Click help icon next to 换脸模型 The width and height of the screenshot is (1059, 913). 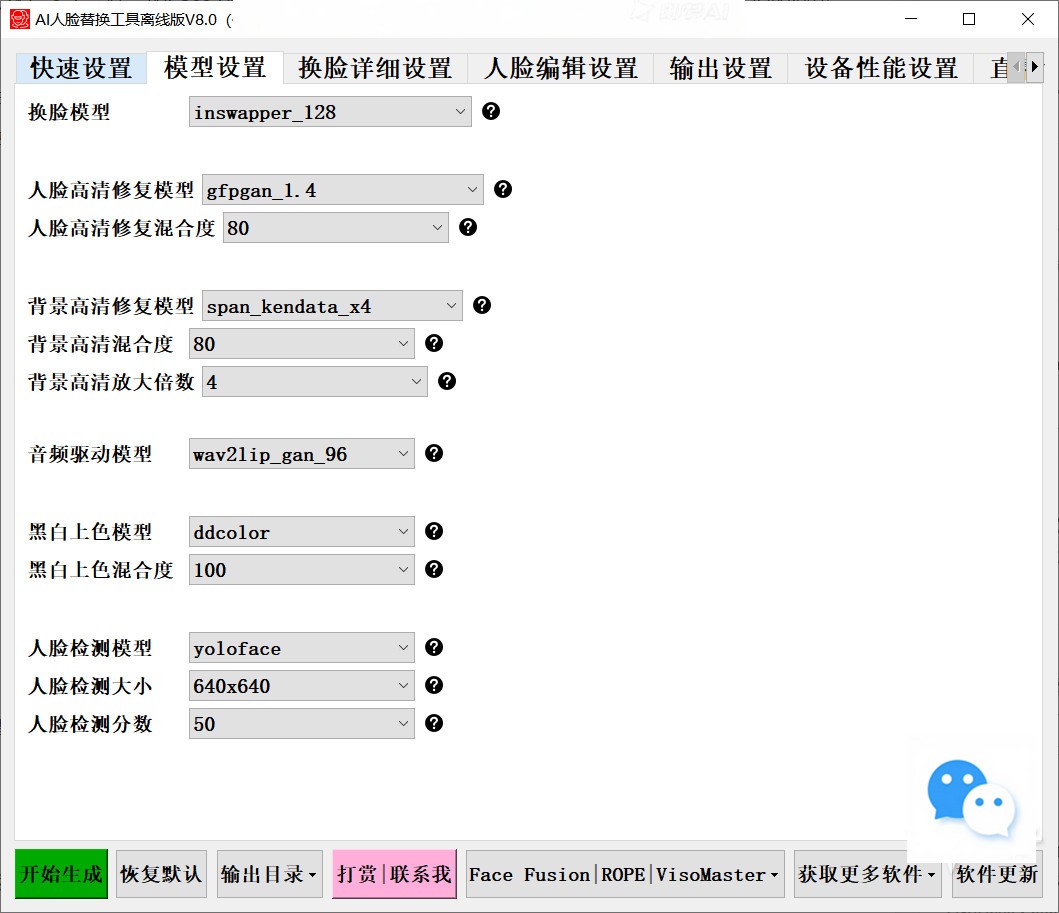coord(491,111)
